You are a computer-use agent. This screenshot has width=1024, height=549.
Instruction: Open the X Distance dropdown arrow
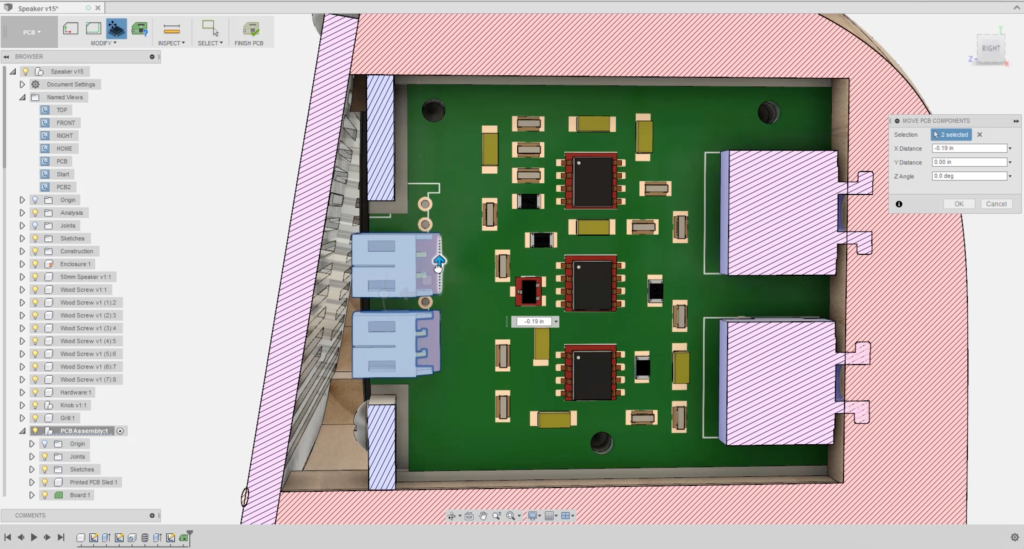1011,149
